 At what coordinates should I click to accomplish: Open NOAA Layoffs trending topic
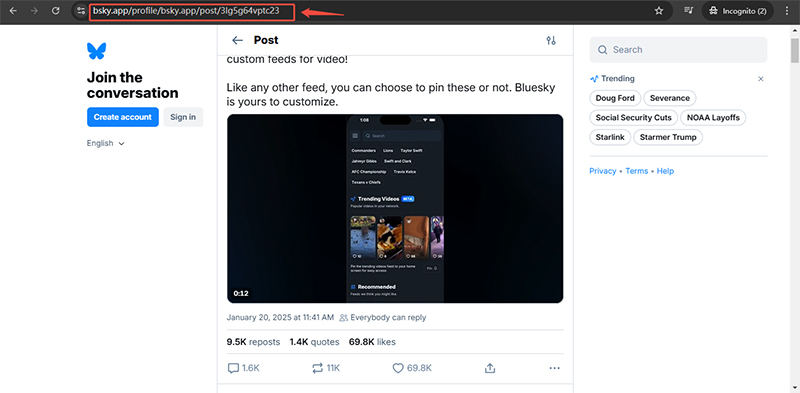click(713, 118)
